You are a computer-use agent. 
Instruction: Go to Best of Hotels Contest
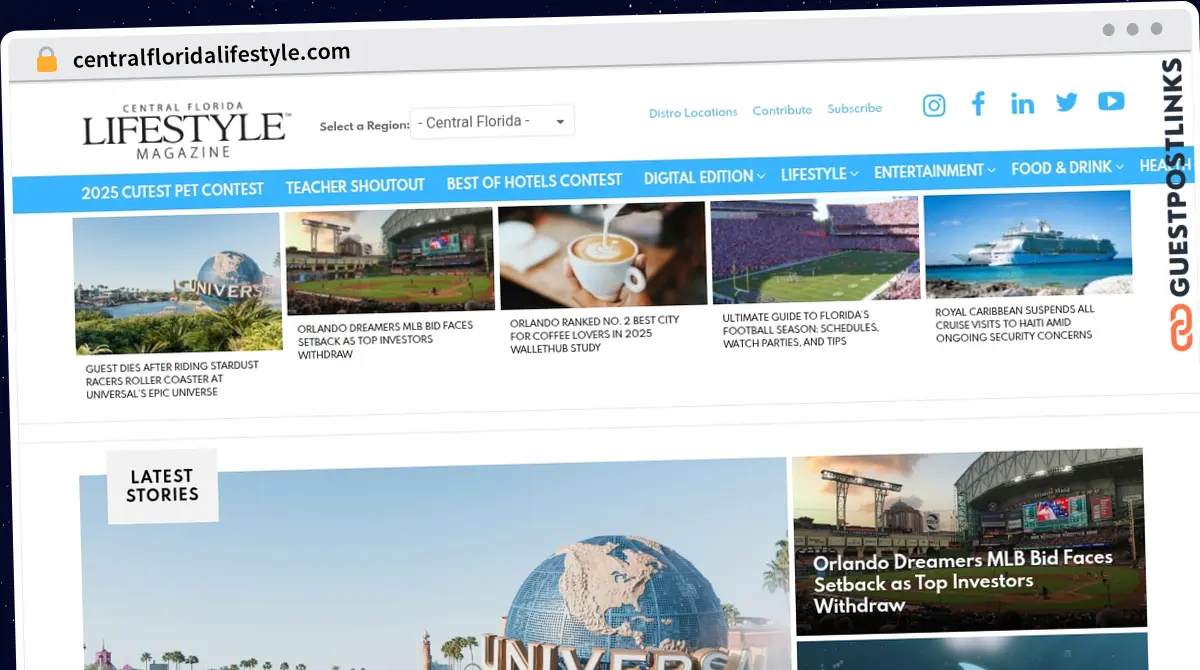click(x=534, y=181)
